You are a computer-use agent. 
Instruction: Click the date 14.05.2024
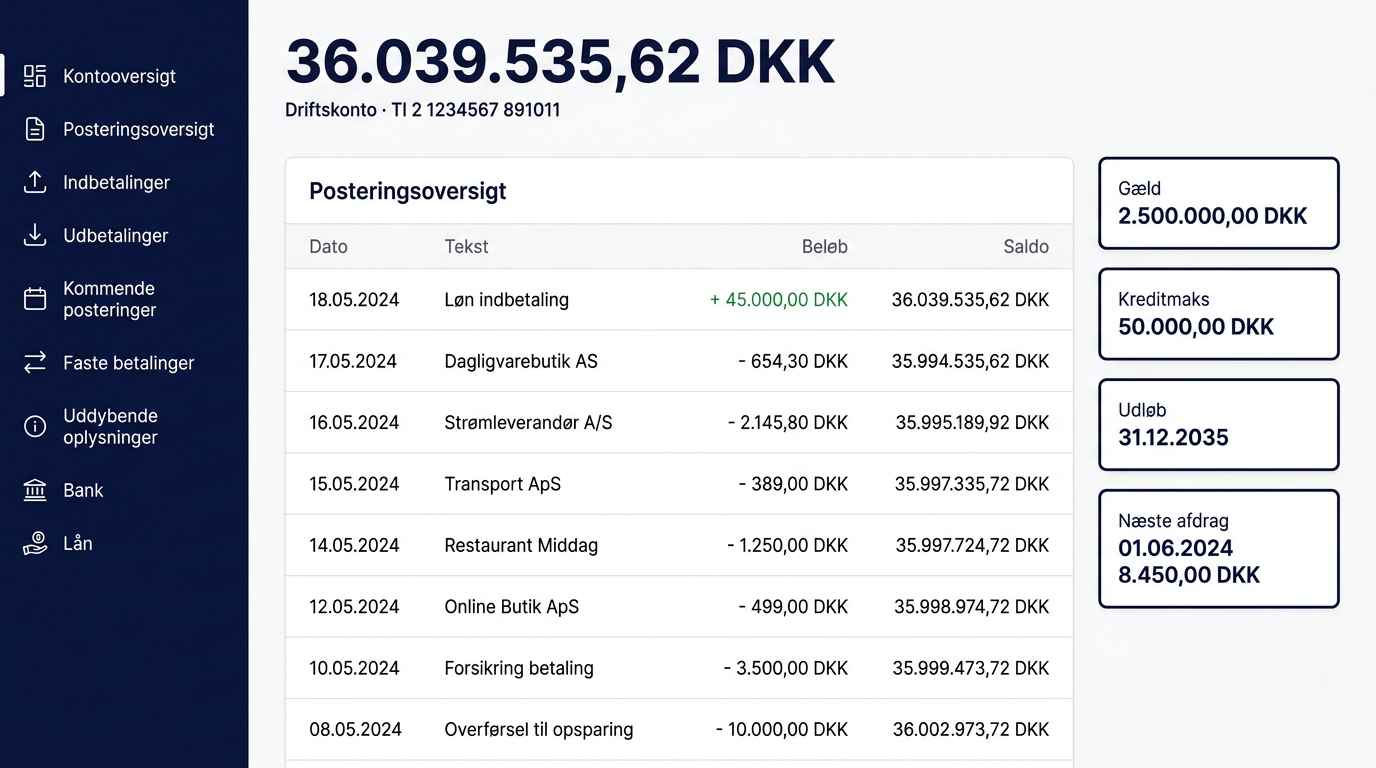pyautogui.click(x=354, y=545)
